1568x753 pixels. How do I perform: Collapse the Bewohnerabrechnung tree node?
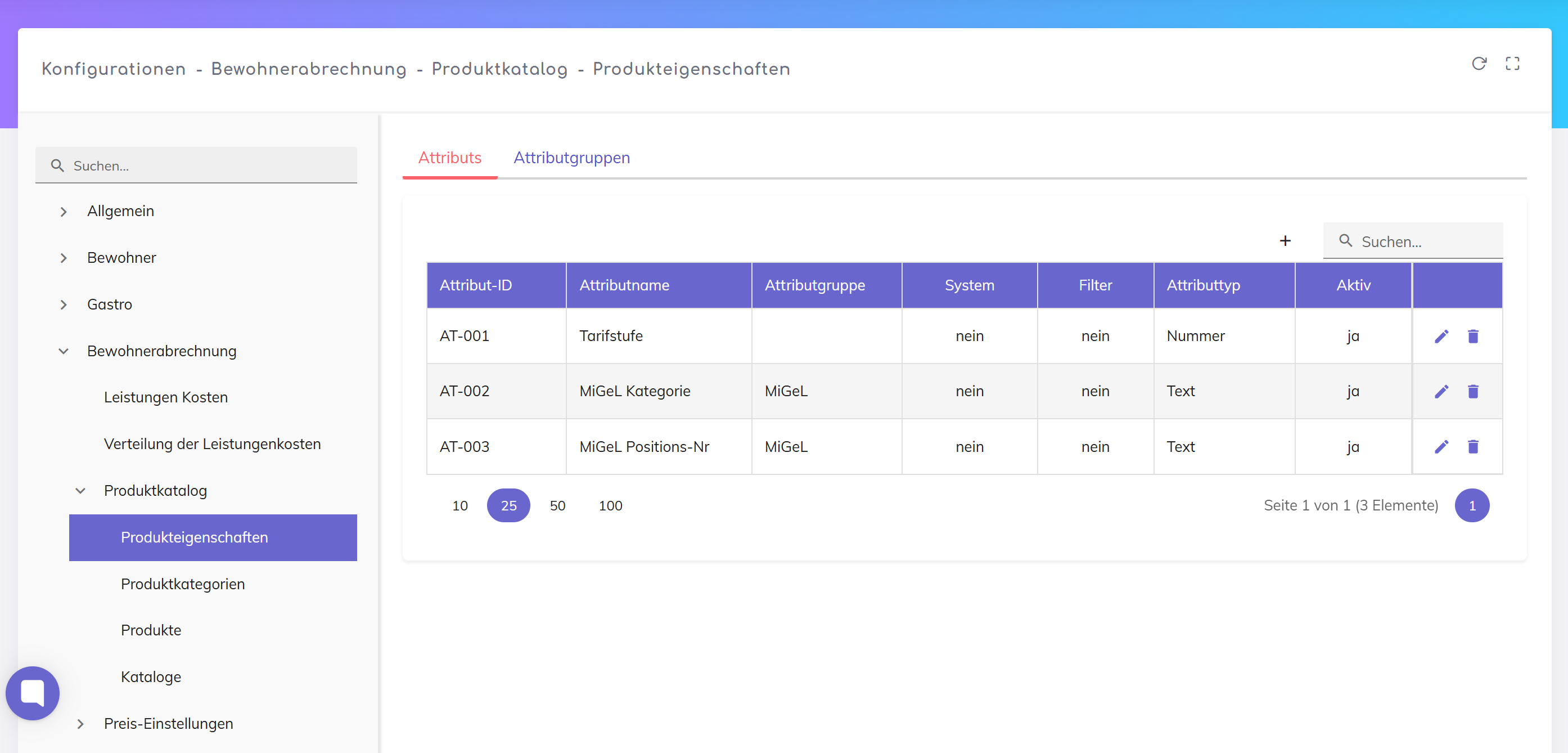(64, 351)
